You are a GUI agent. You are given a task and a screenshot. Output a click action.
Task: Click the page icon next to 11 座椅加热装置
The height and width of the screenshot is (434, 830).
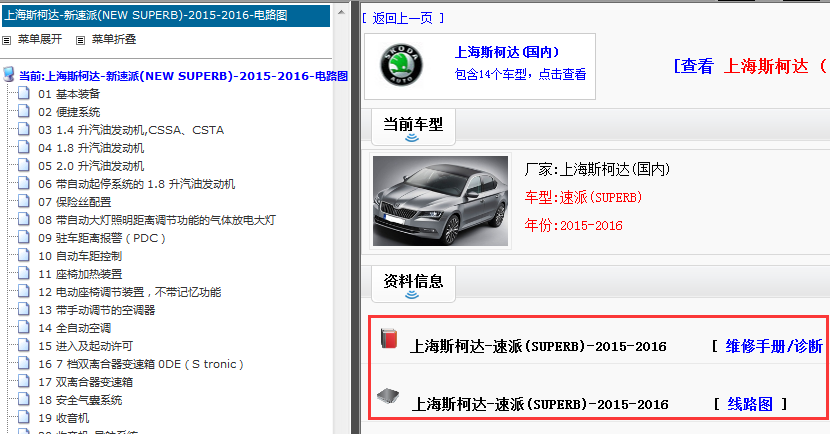pyautogui.click(x=23, y=274)
